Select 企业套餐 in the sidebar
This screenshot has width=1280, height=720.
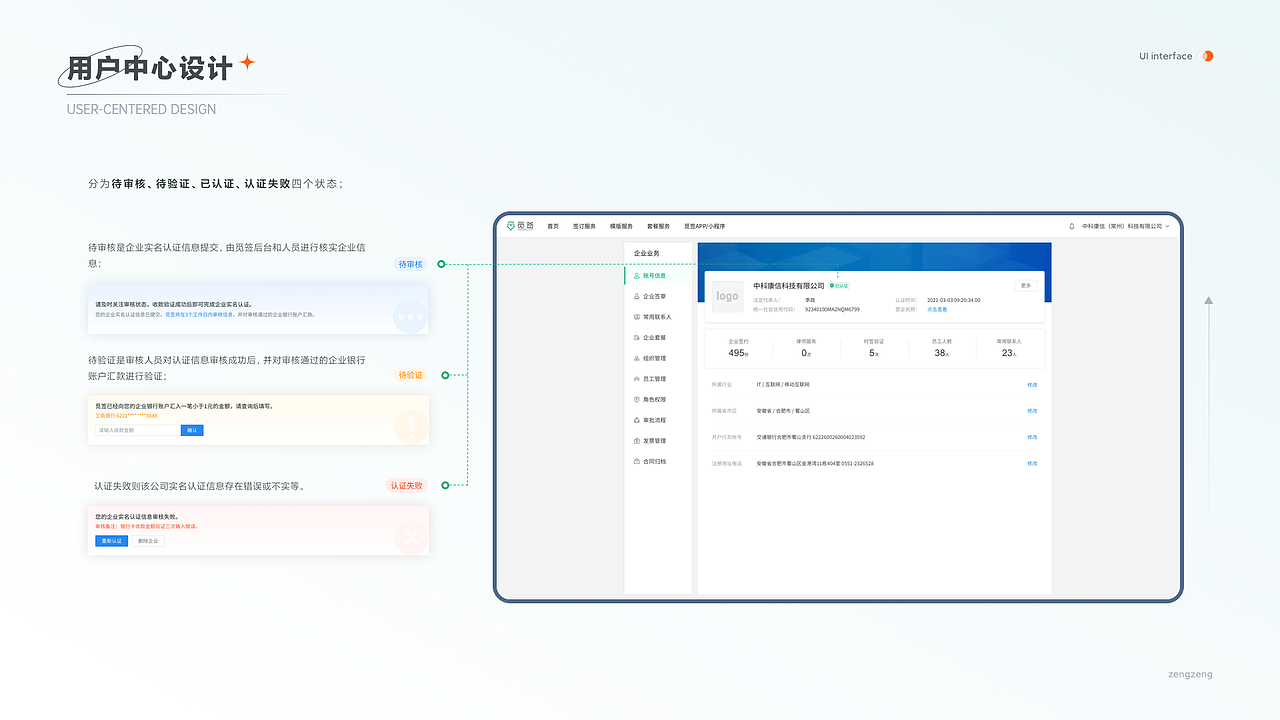coord(658,337)
